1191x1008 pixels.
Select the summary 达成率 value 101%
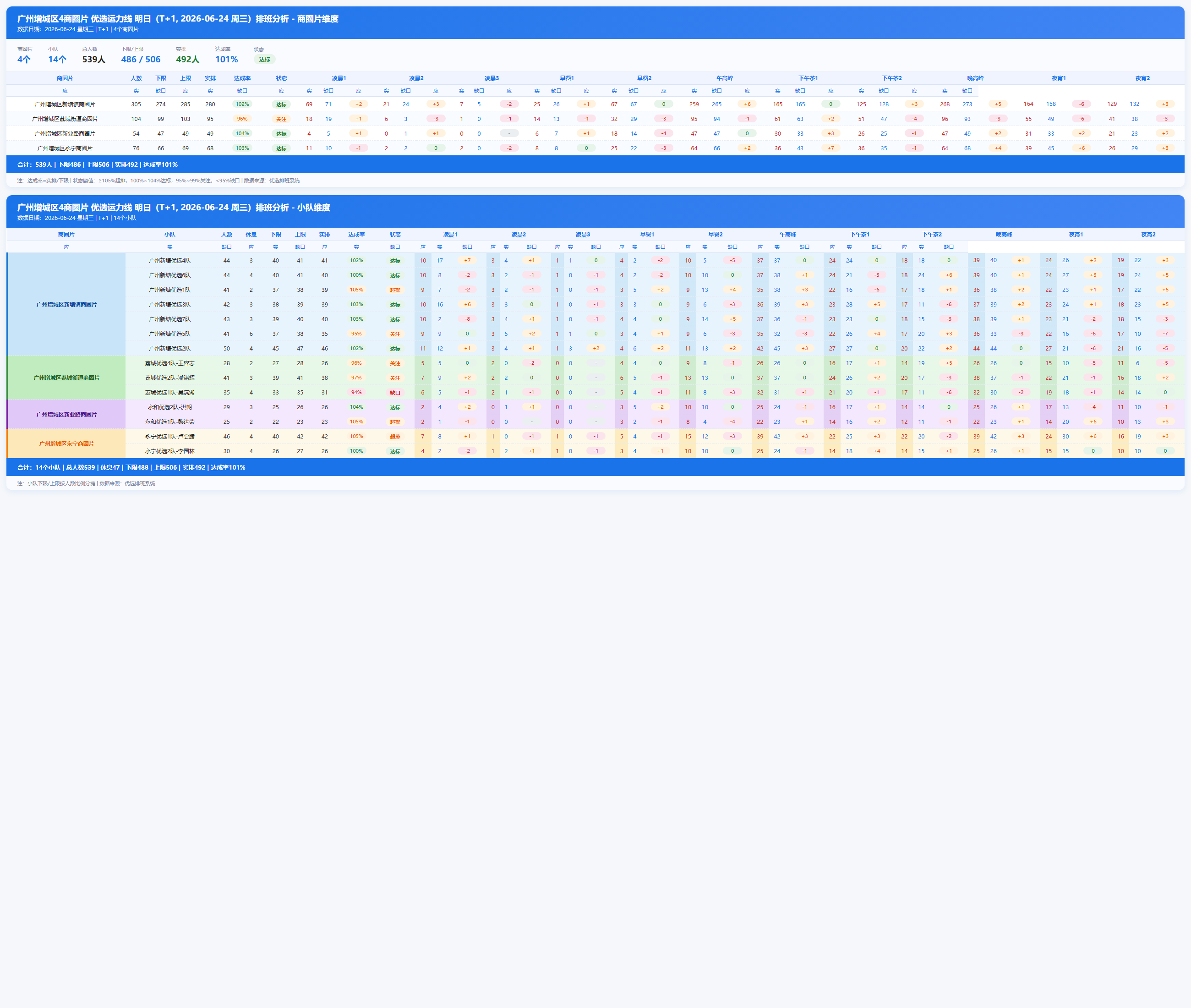(x=226, y=60)
